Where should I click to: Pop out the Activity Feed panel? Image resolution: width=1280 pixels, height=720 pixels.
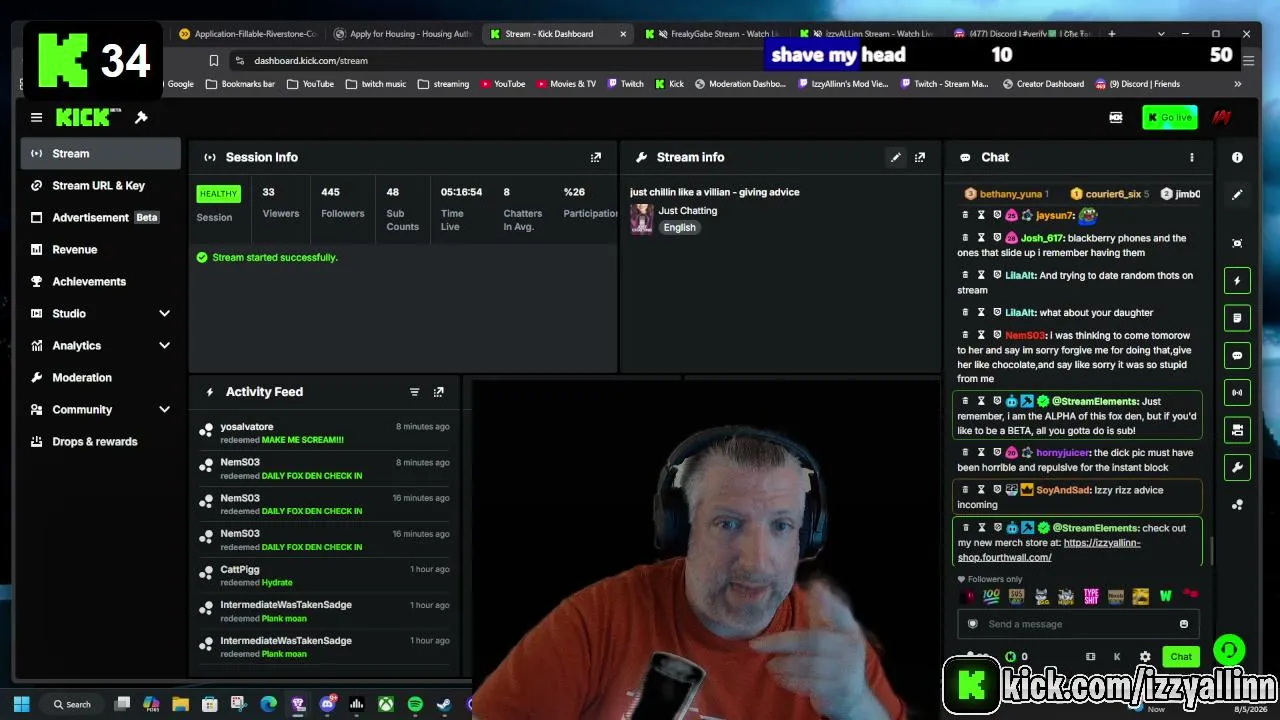point(438,392)
